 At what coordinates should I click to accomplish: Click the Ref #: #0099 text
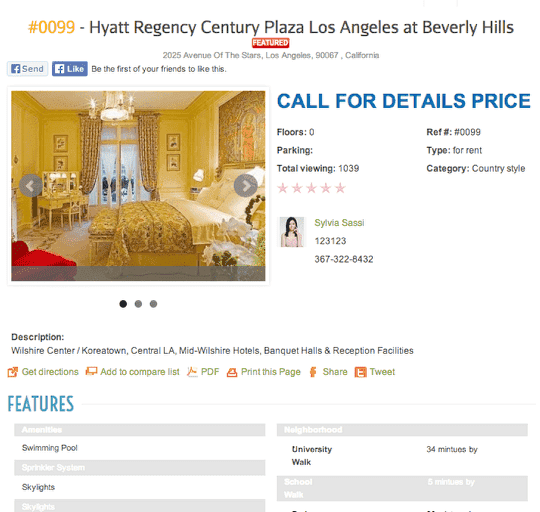(453, 132)
